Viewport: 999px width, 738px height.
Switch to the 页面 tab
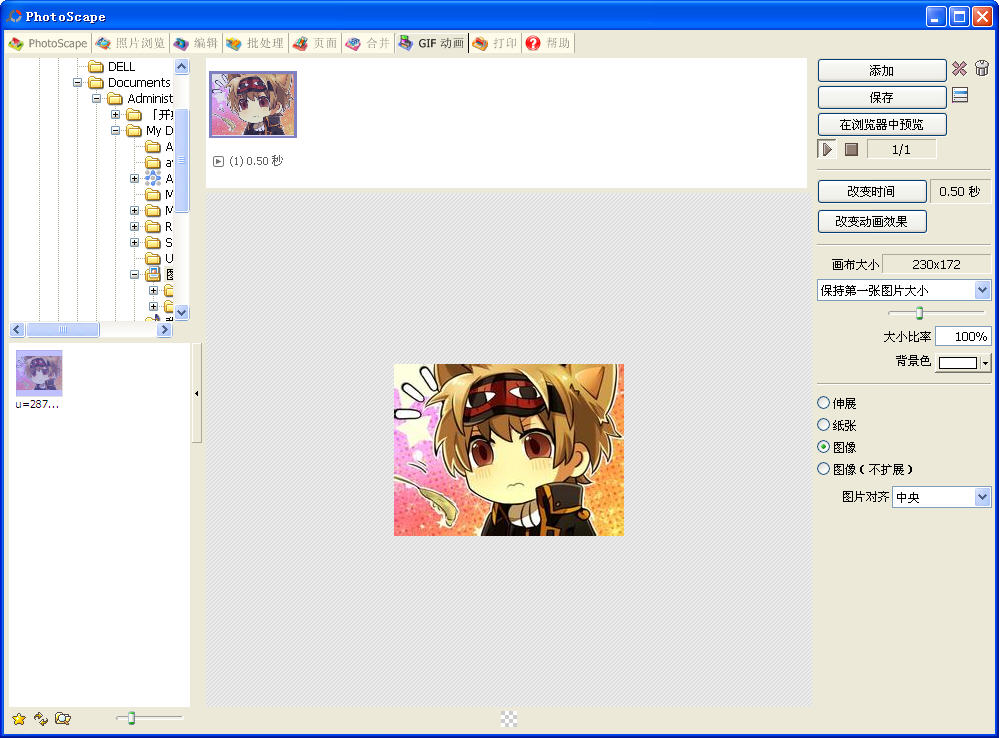tap(315, 43)
